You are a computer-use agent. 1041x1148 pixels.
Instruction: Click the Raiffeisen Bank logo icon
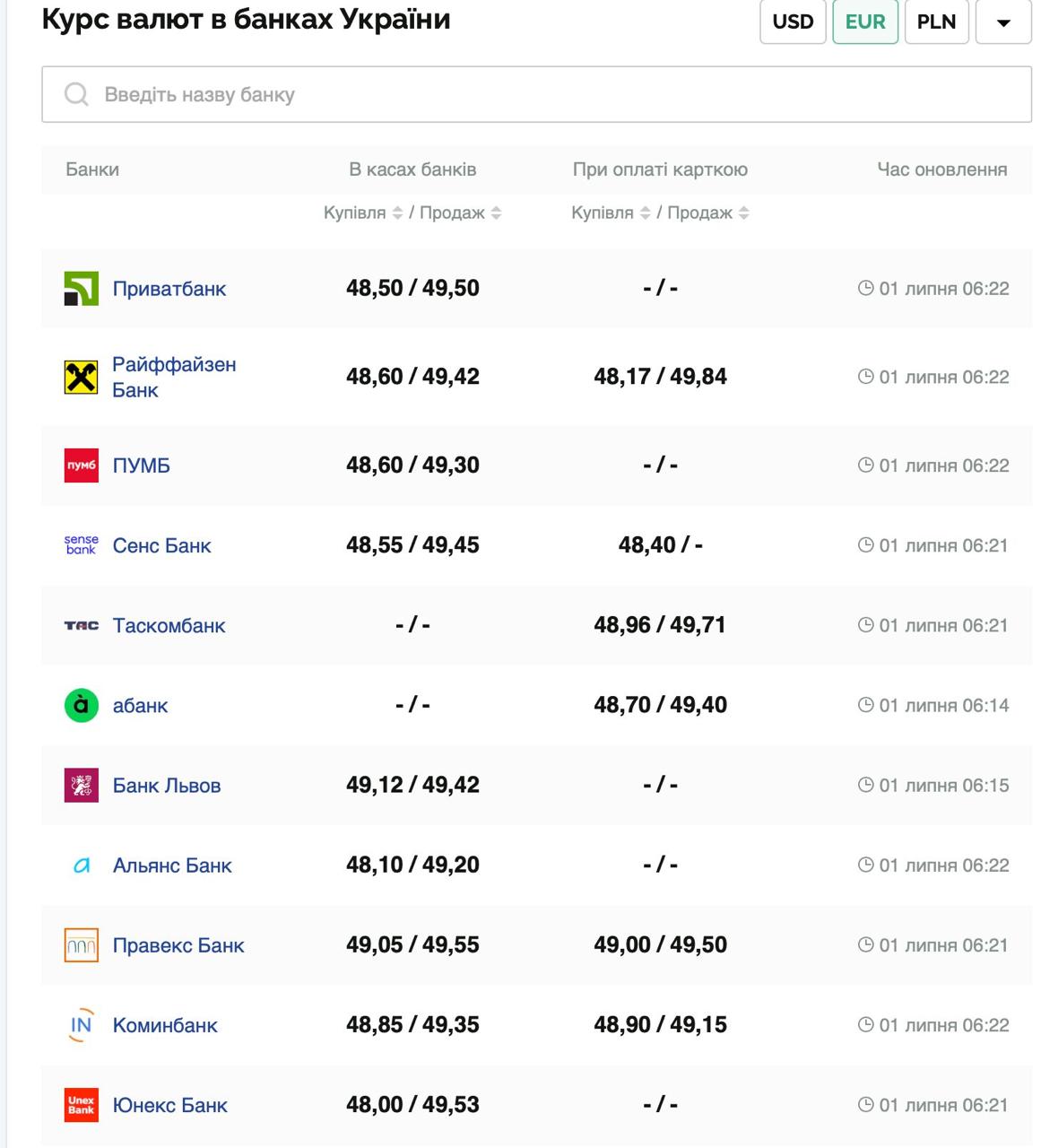click(81, 378)
